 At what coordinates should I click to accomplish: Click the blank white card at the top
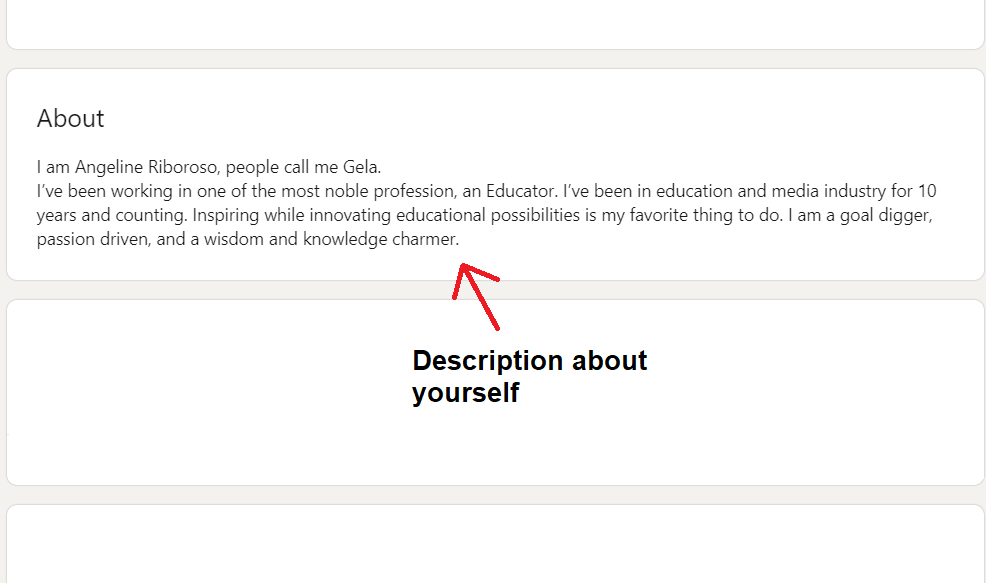(x=495, y=24)
